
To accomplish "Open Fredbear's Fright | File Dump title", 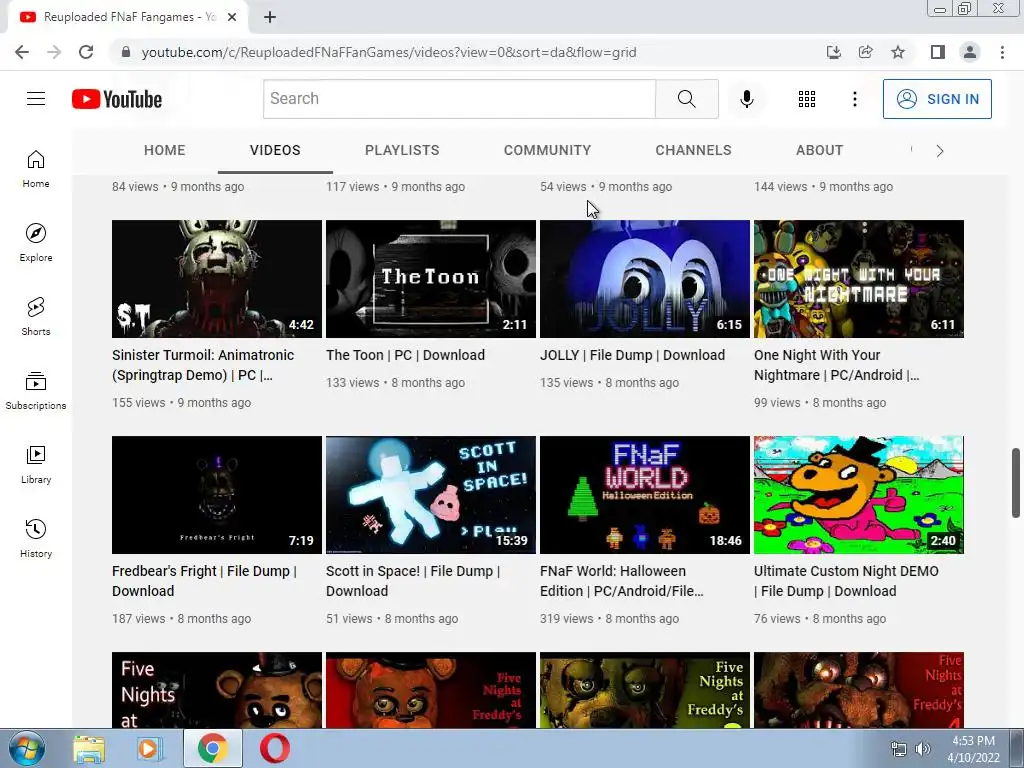I will coord(204,581).
